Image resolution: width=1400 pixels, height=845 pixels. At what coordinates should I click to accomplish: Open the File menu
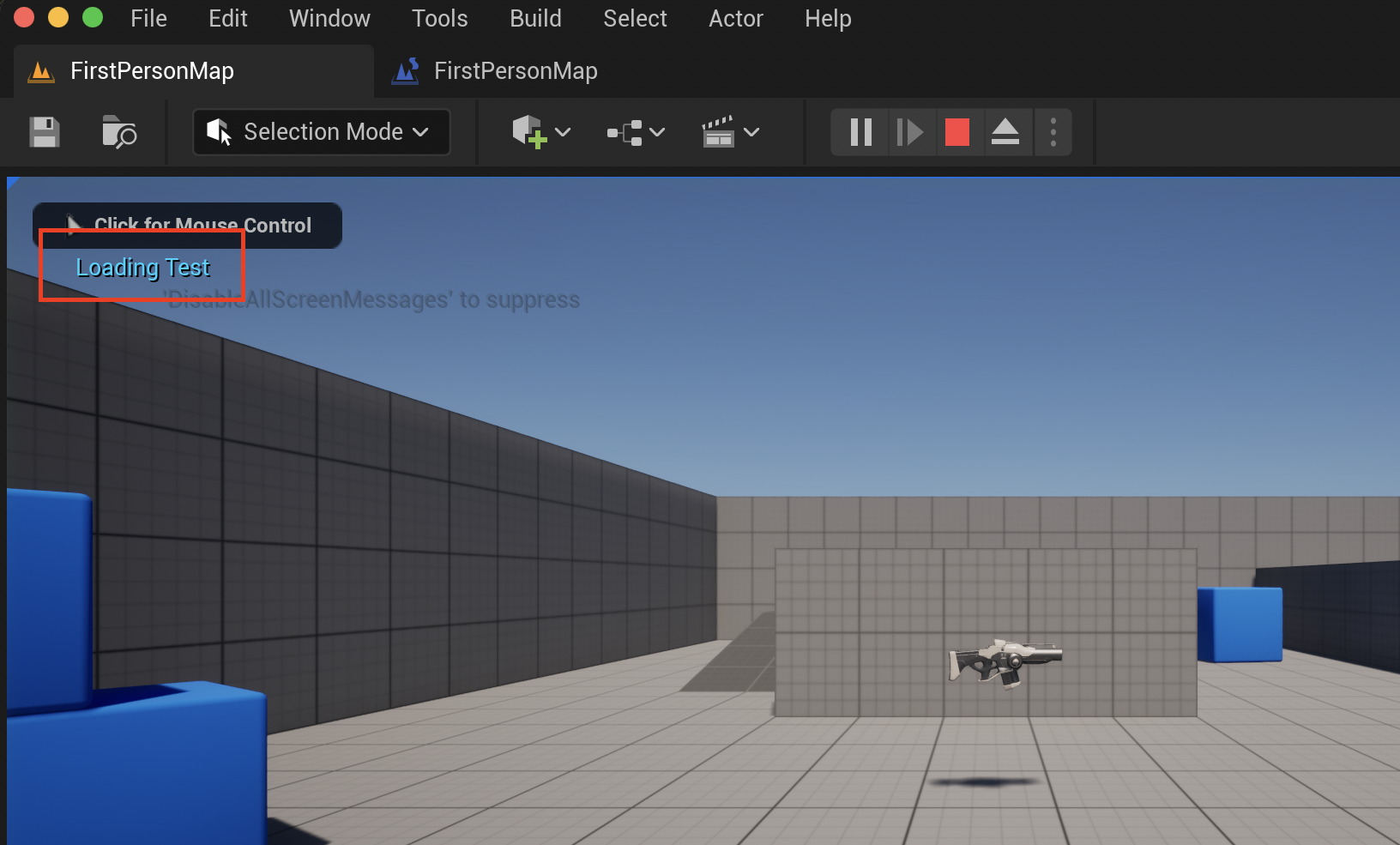point(148,18)
